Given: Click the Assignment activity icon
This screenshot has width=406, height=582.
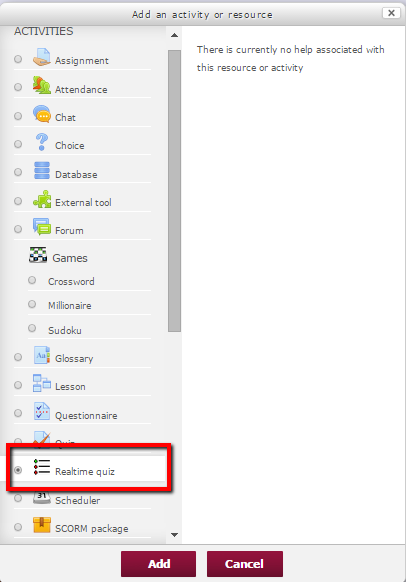Looking at the screenshot, I should click(42, 57).
